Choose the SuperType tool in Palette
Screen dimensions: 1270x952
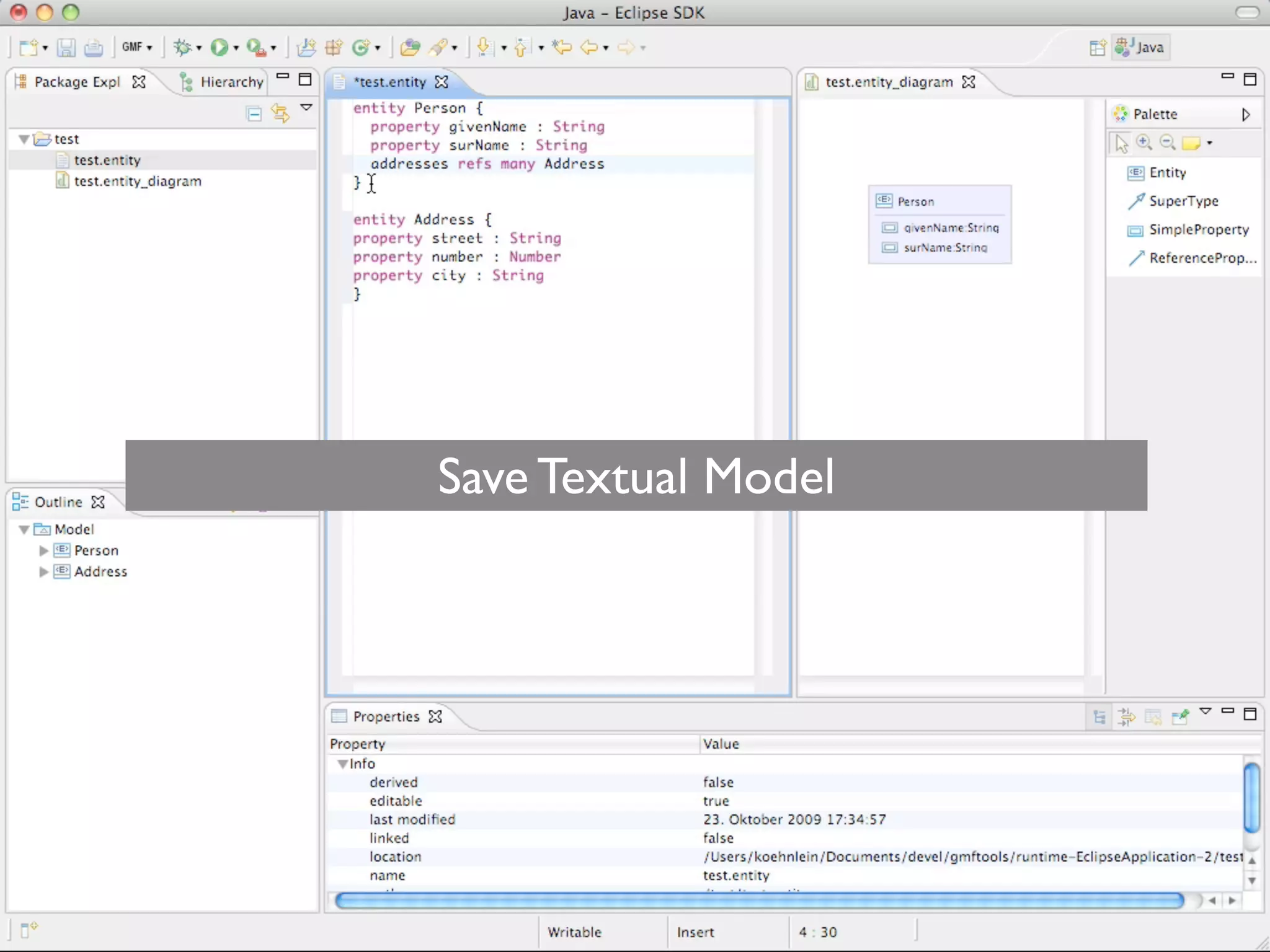tap(1173, 201)
